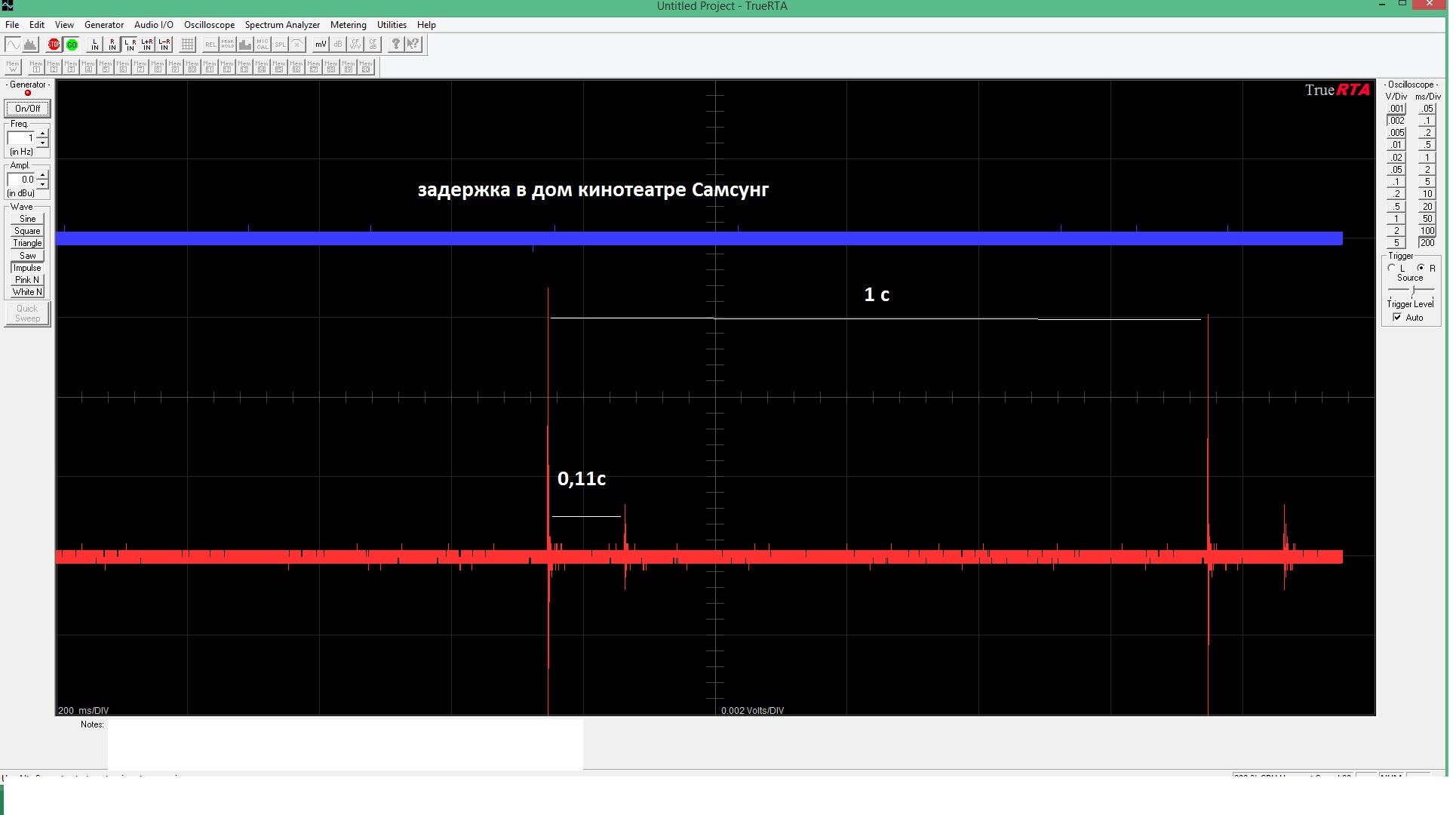
Task: Decrease generator frequency with down arrow
Action: [42, 143]
